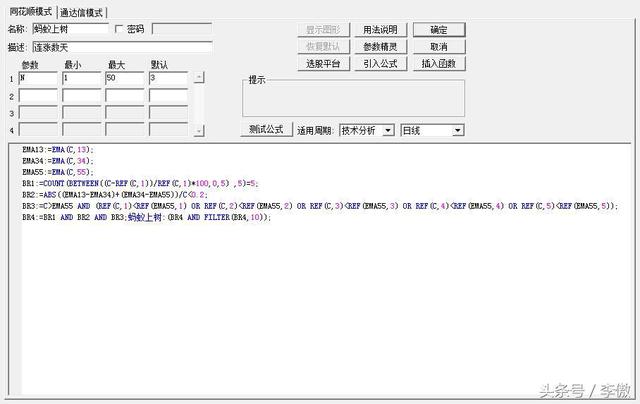The width and height of the screenshot is (640, 404).
Task: Click the 描述 text field
Action: pyautogui.click(x=122, y=46)
